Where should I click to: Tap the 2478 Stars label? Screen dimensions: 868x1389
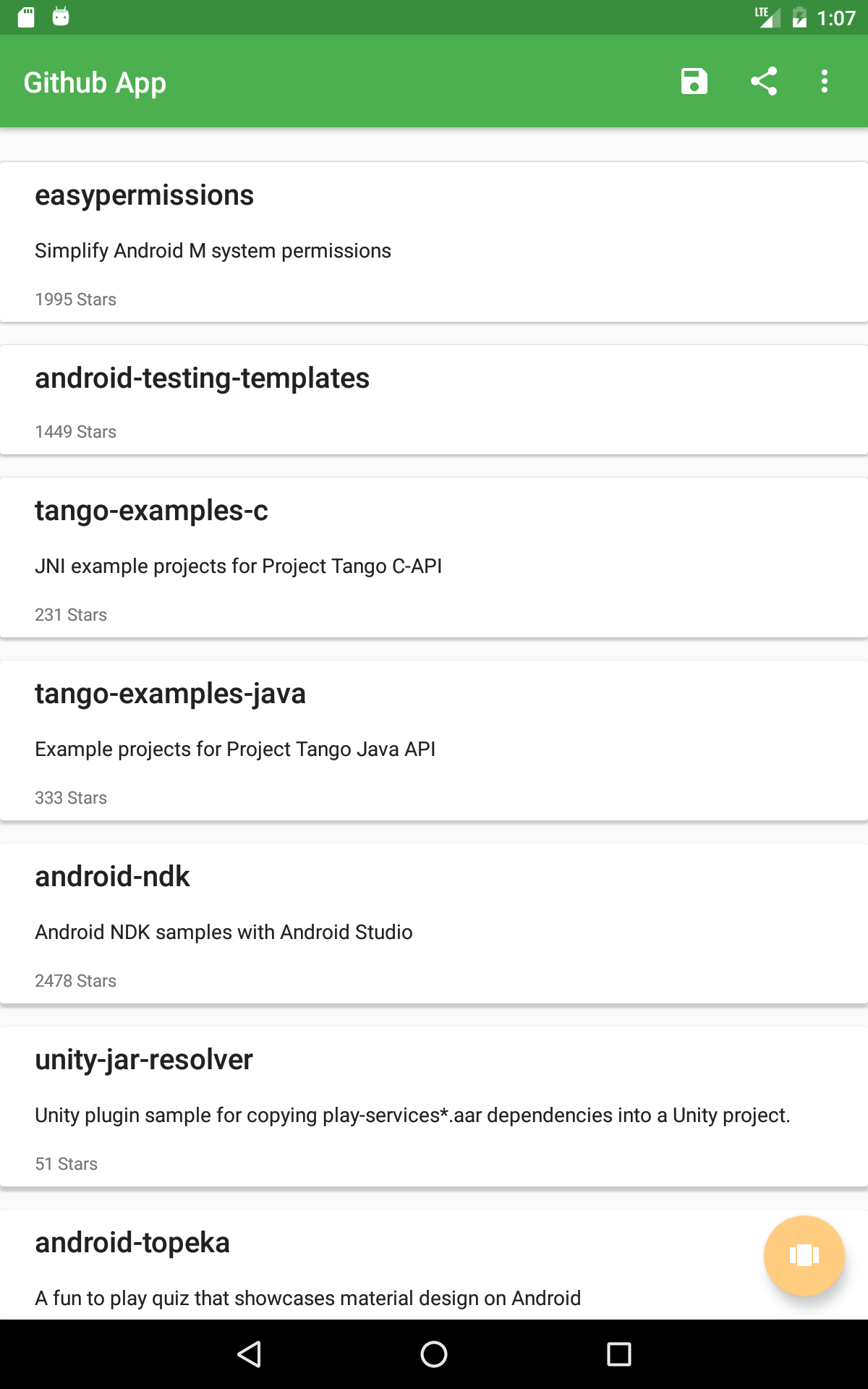[75, 981]
